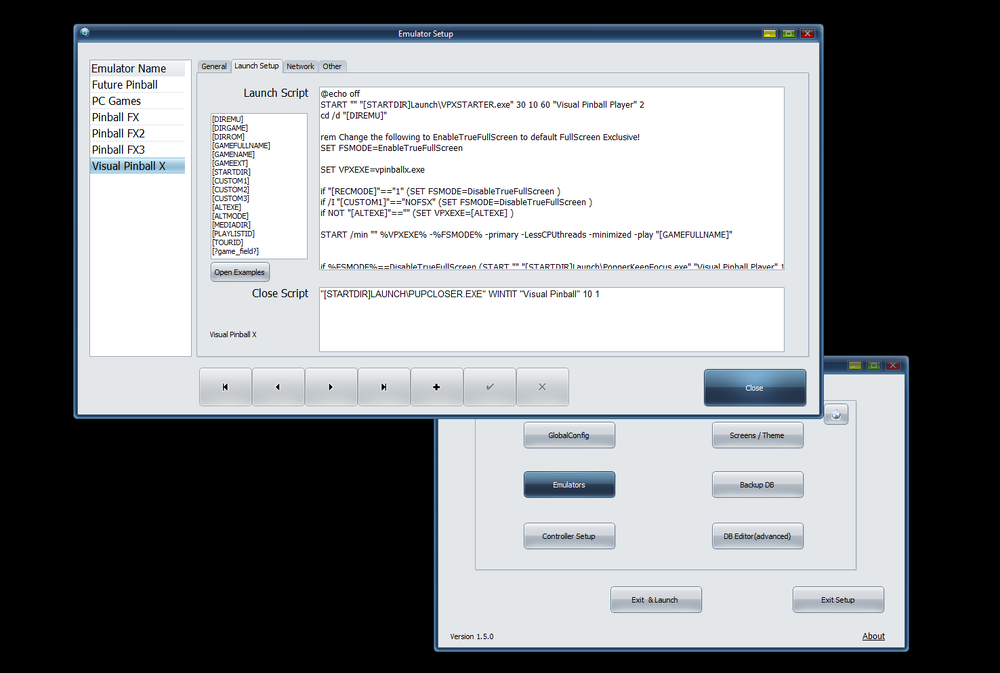This screenshot has width=1000, height=673.
Task: Open the Network tab
Action: pos(300,66)
